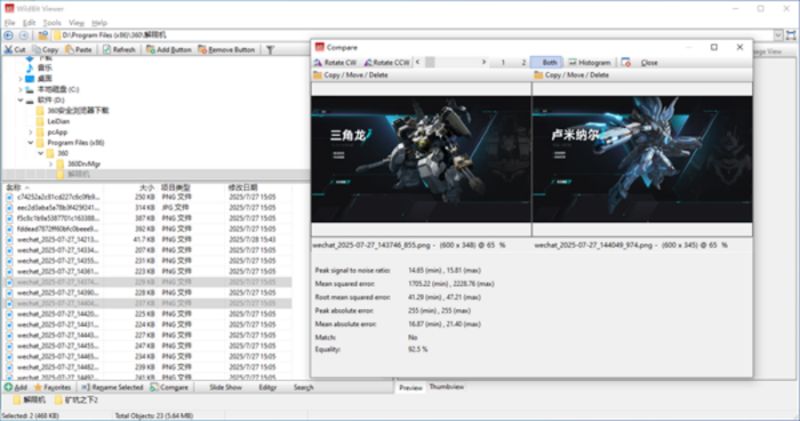Click the path address bar field
This screenshot has height=421, width=800.
[x=413, y=35]
